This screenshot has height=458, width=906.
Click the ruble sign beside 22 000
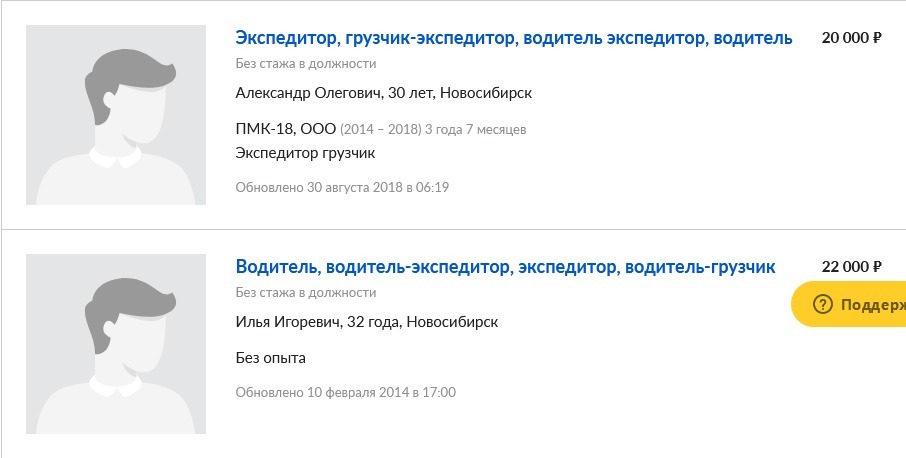[877, 267]
